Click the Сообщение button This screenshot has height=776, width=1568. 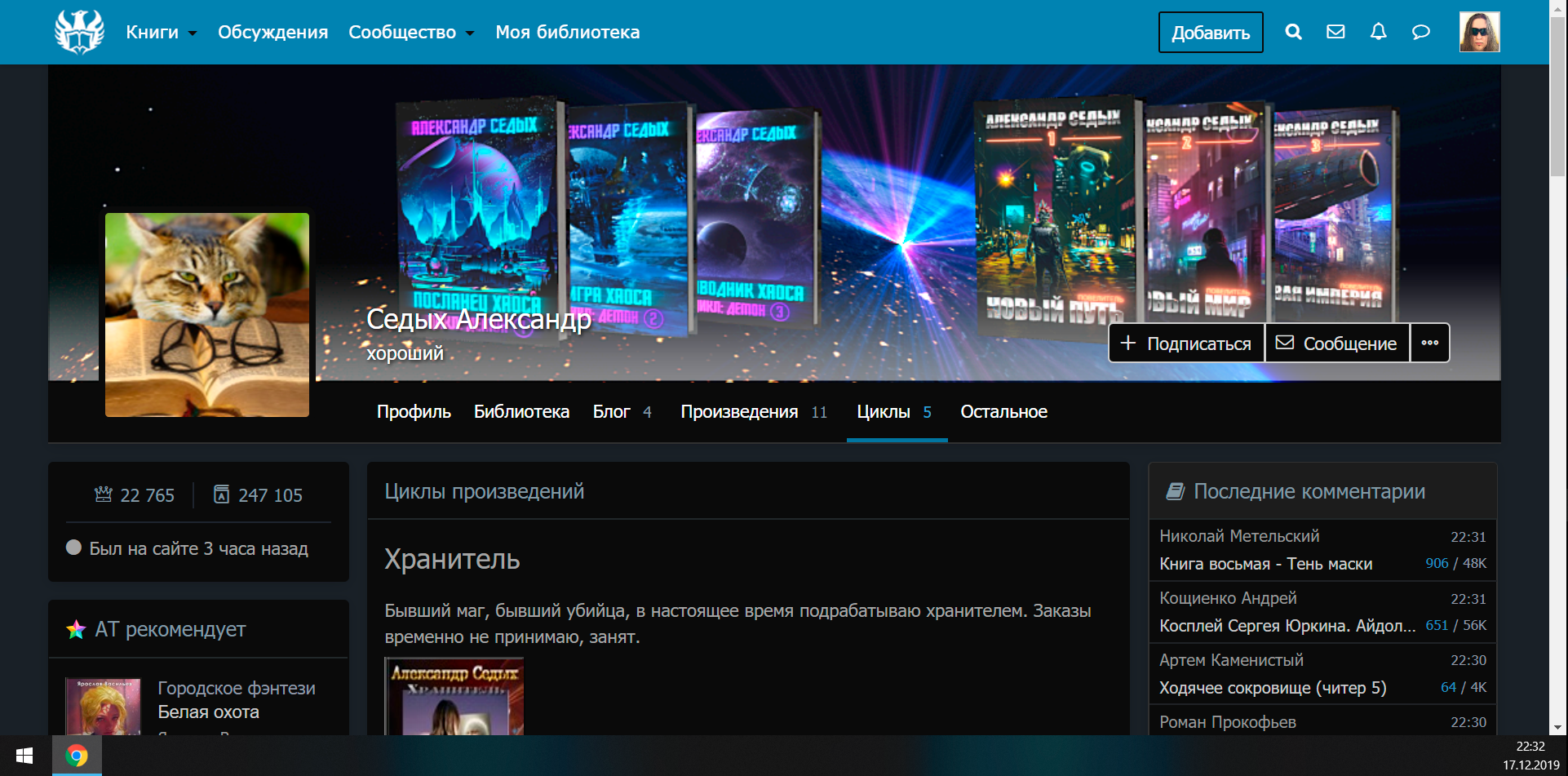(x=1336, y=344)
